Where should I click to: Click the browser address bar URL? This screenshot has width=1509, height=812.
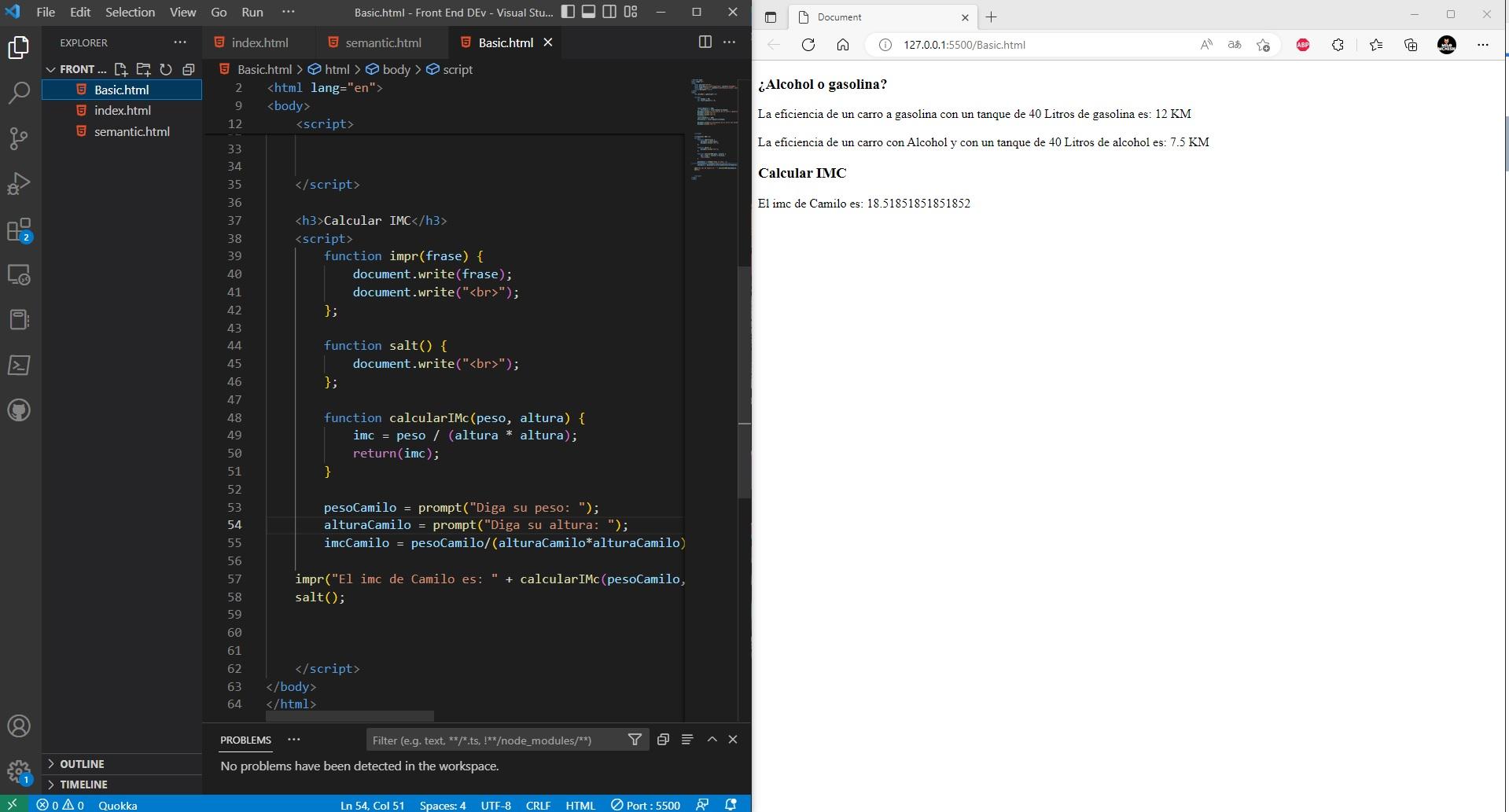click(x=965, y=45)
